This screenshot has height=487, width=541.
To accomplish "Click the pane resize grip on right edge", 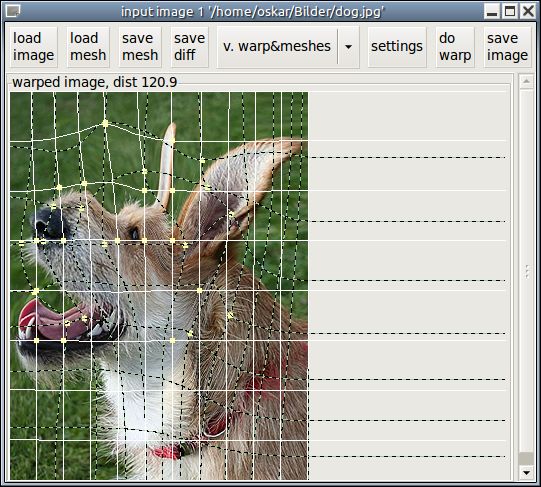I will pyautogui.click(x=527, y=272).
